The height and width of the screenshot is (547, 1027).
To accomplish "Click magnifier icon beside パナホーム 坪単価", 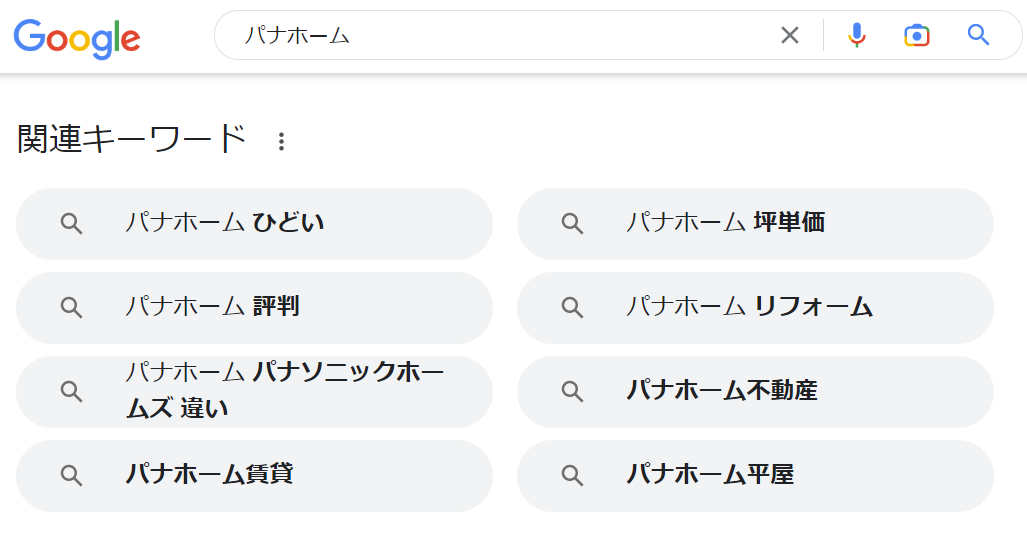I will [x=572, y=224].
